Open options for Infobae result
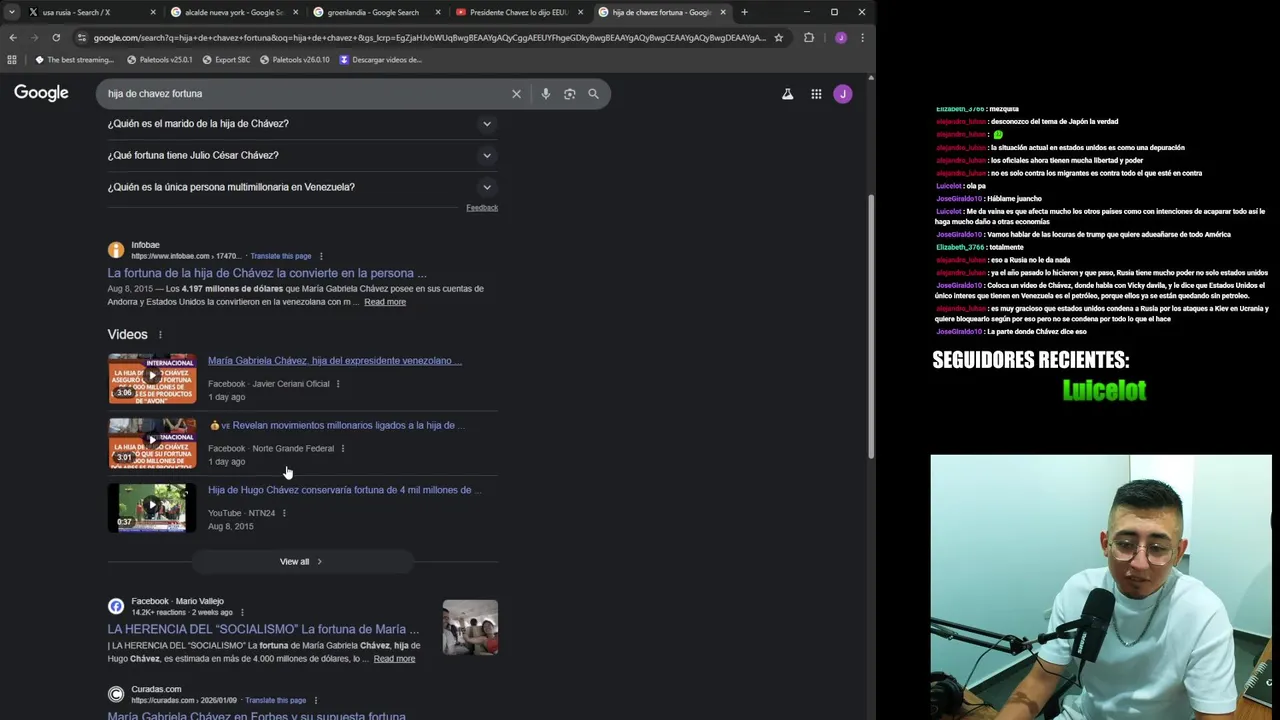The image size is (1280, 720). [321, 256]
